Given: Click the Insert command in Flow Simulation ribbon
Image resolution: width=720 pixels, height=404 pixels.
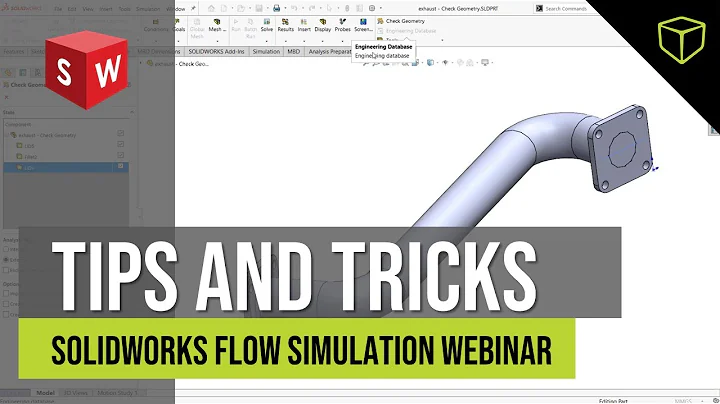Looking at the screenshot, I should pyautogui.click(x=304, y=25).
